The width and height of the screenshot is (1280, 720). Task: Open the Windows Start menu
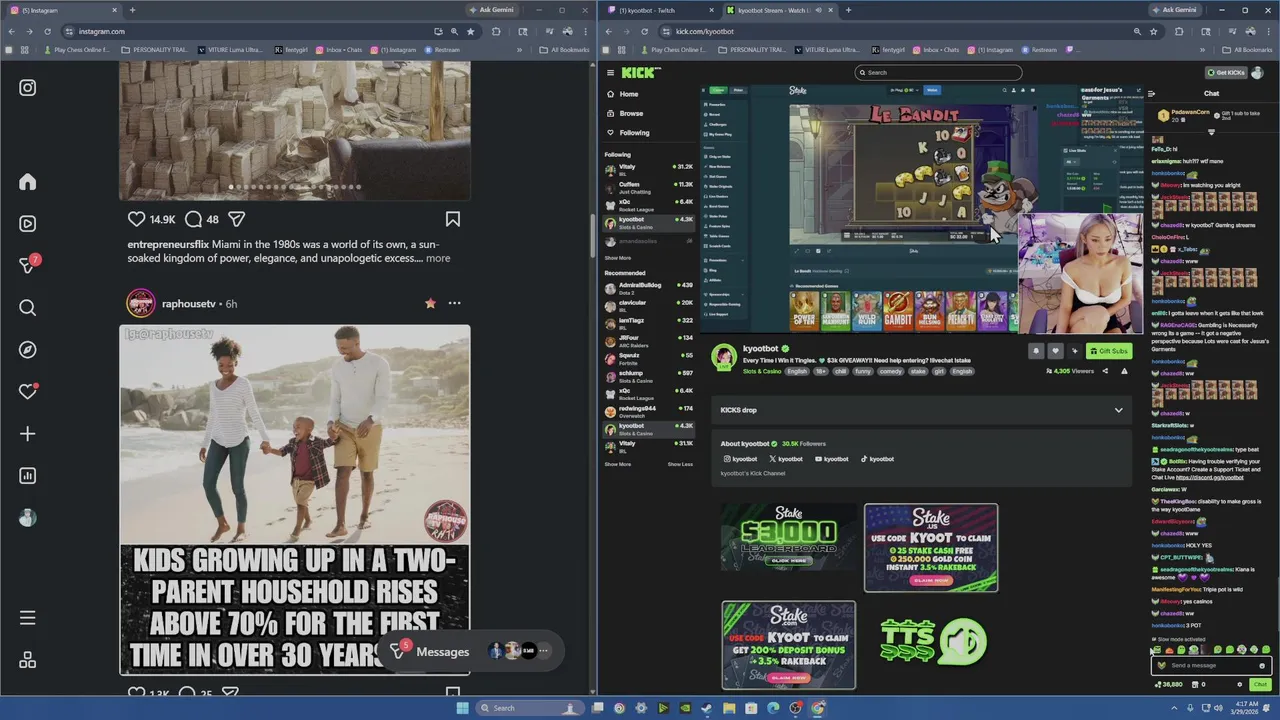(x=462, y=708)
